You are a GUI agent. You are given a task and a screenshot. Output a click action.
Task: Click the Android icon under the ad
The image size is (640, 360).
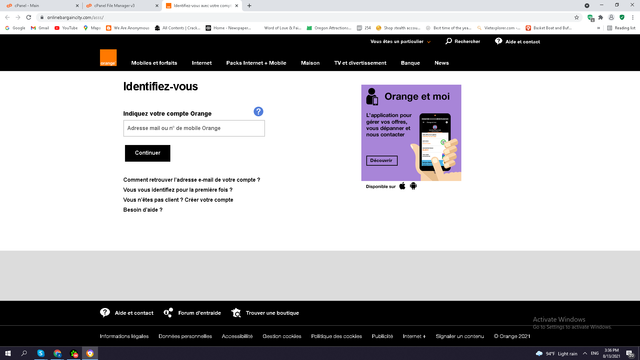click(413, 186)
